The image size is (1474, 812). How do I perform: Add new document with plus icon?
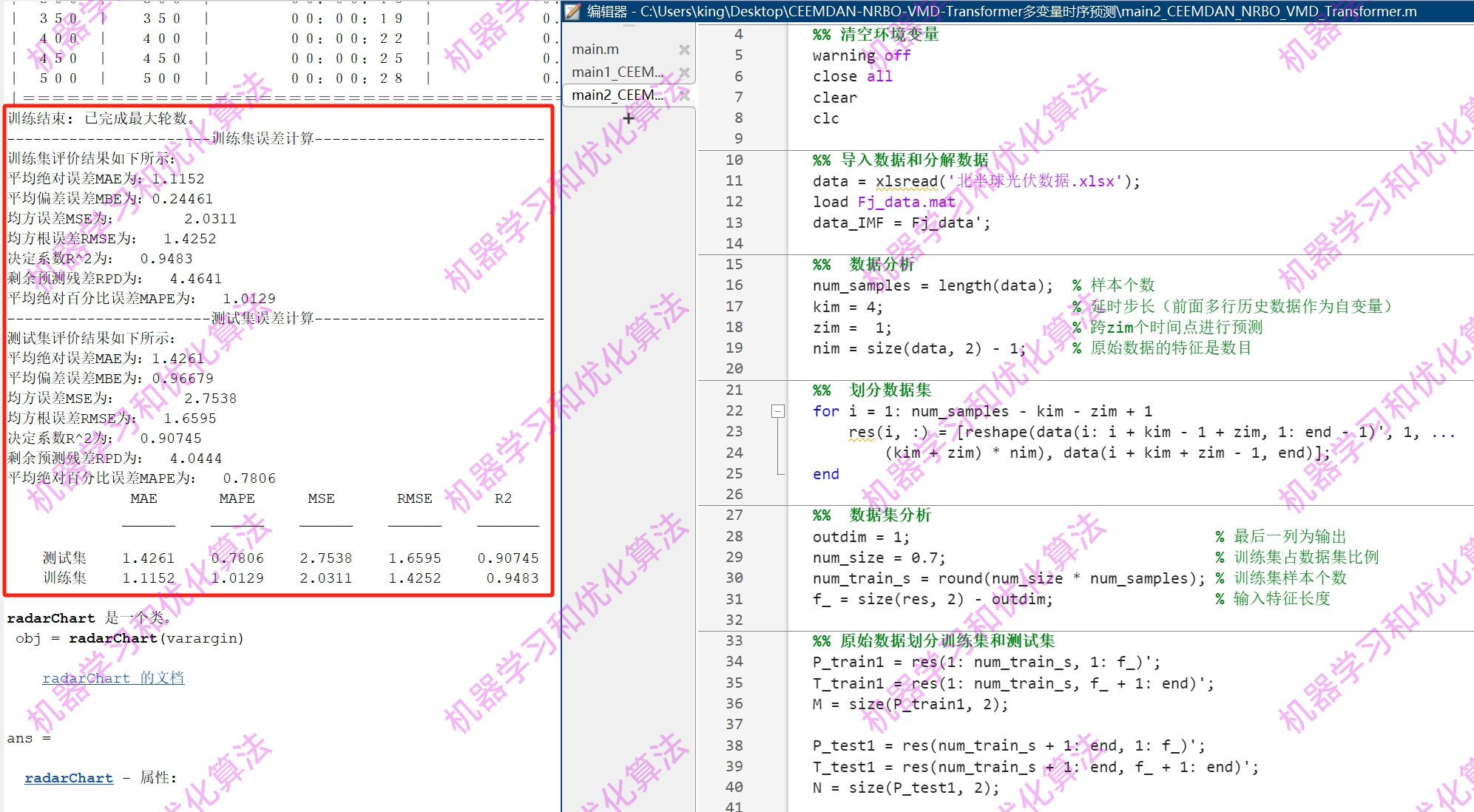coord(628,118)
